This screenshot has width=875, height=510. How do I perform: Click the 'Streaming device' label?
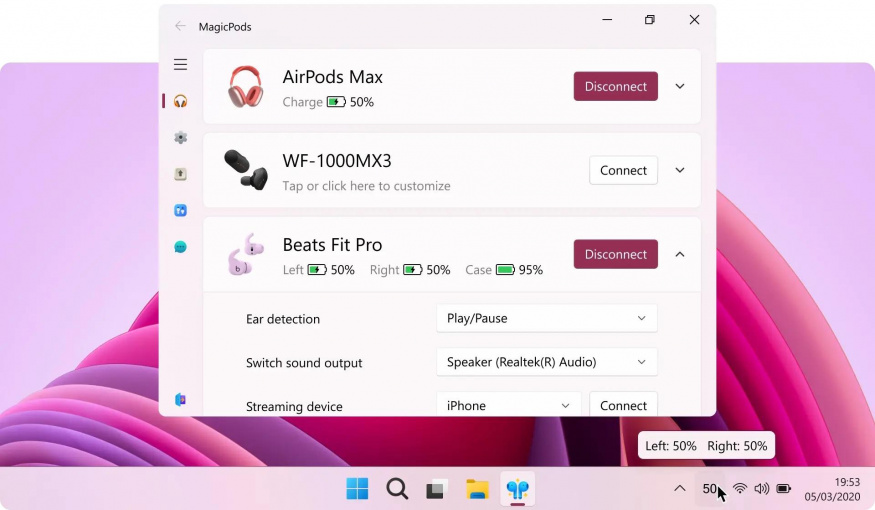click(x=294, y=407)
